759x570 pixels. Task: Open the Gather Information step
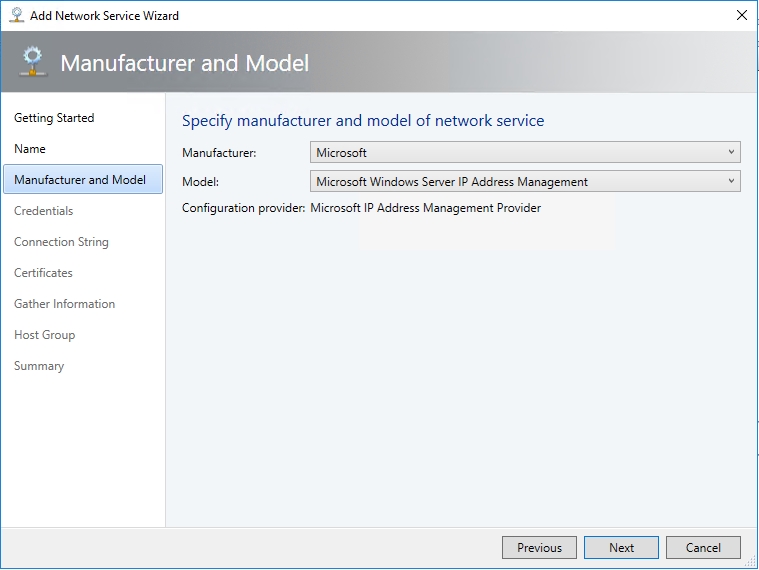pyautogui.click(x=64, y=303)
